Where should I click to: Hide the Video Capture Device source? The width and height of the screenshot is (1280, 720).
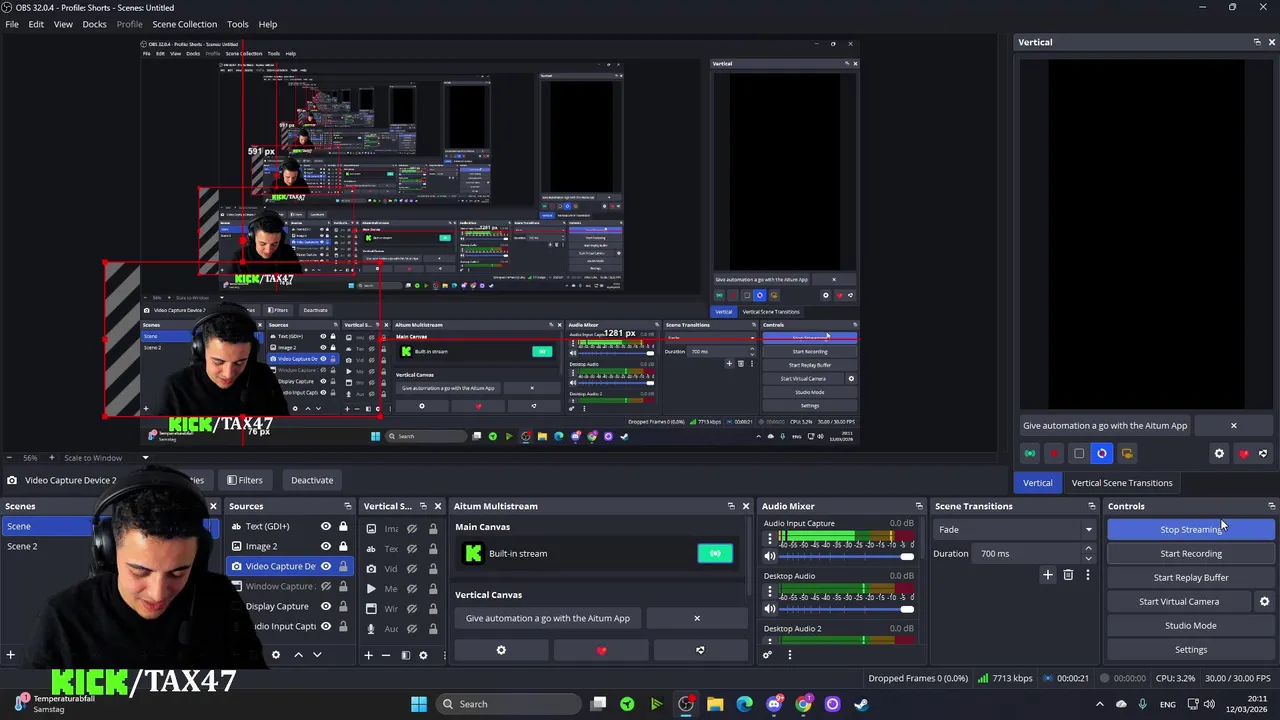point(325,566)
